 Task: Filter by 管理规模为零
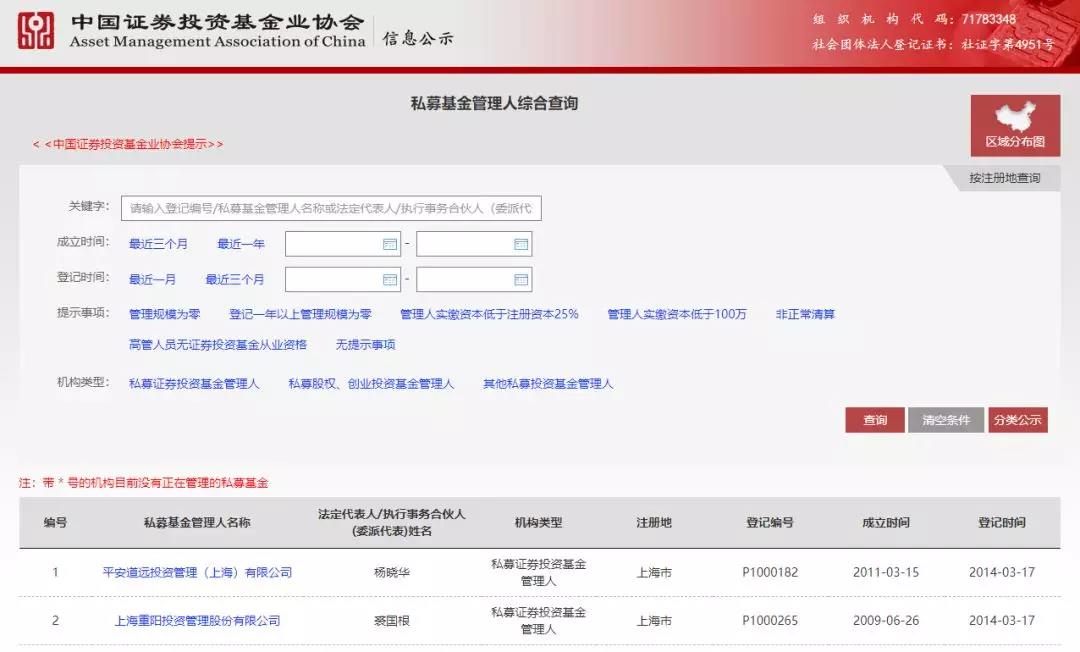(x=165, y=314)
